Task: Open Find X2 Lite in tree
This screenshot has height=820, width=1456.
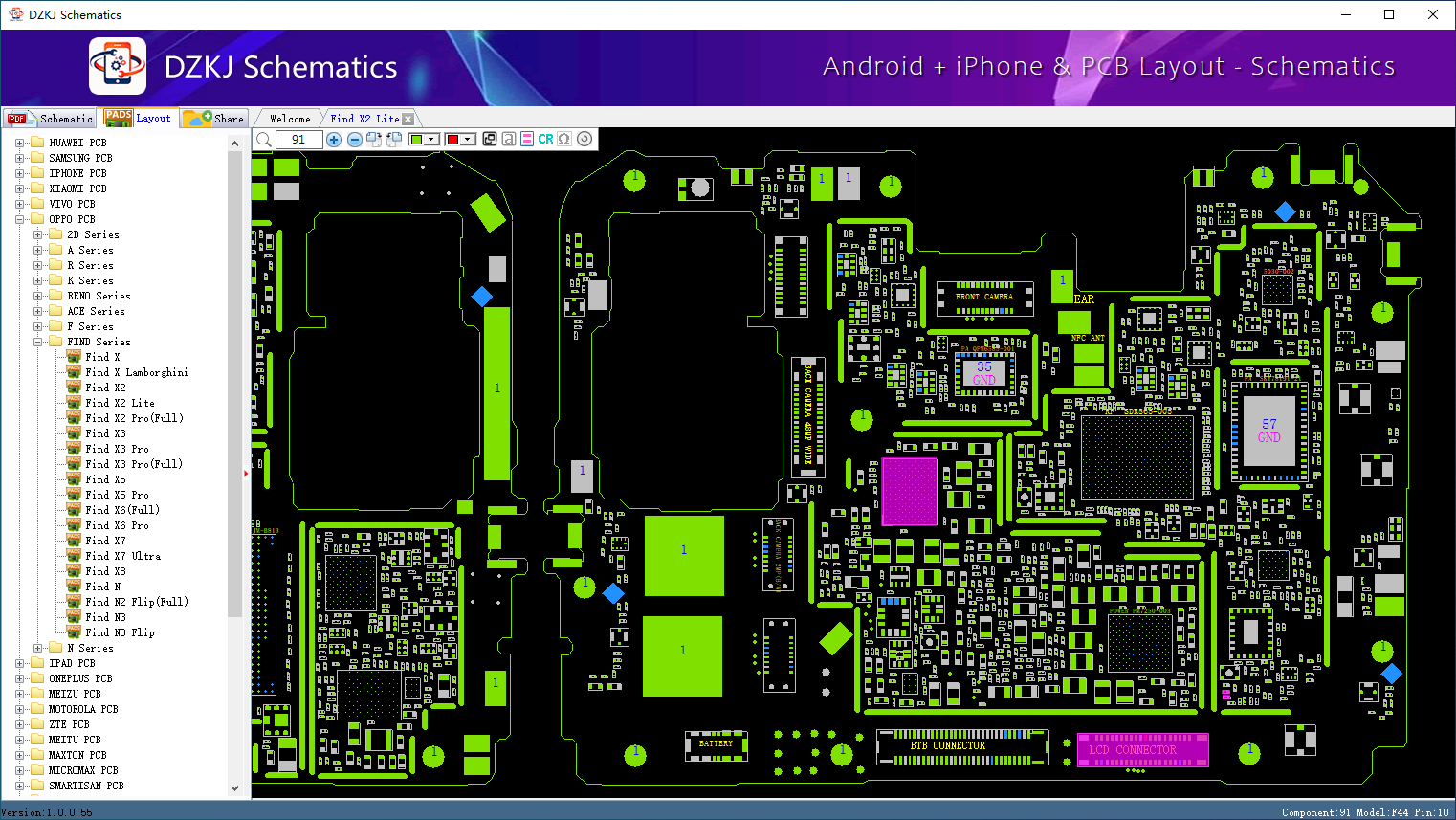Action: tap(120, 403)
